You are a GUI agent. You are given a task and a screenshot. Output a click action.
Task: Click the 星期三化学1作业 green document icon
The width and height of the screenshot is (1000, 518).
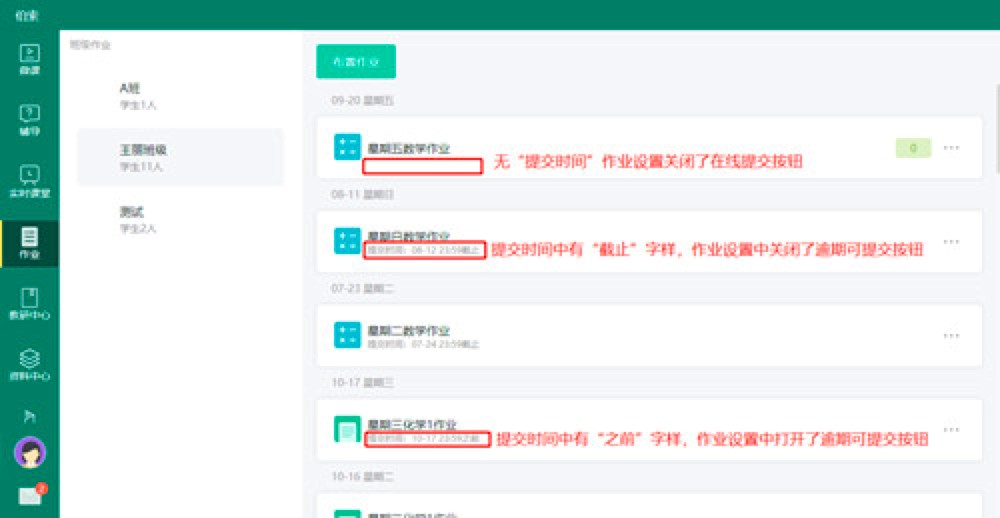click(347, 429)
